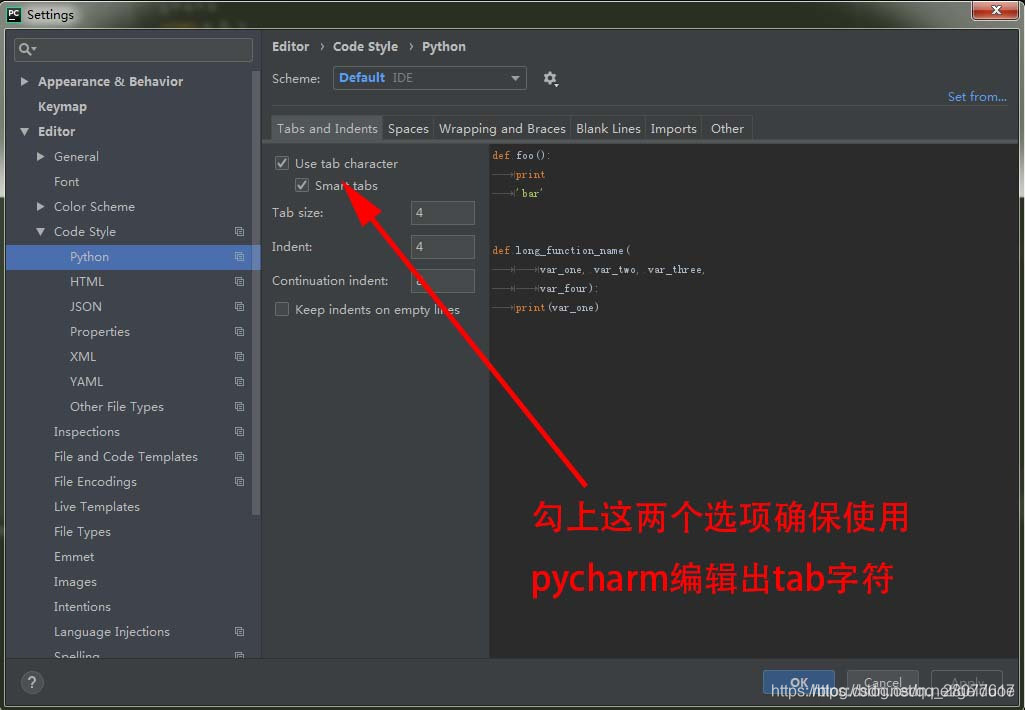Select Font under Editor

(66, 182)
